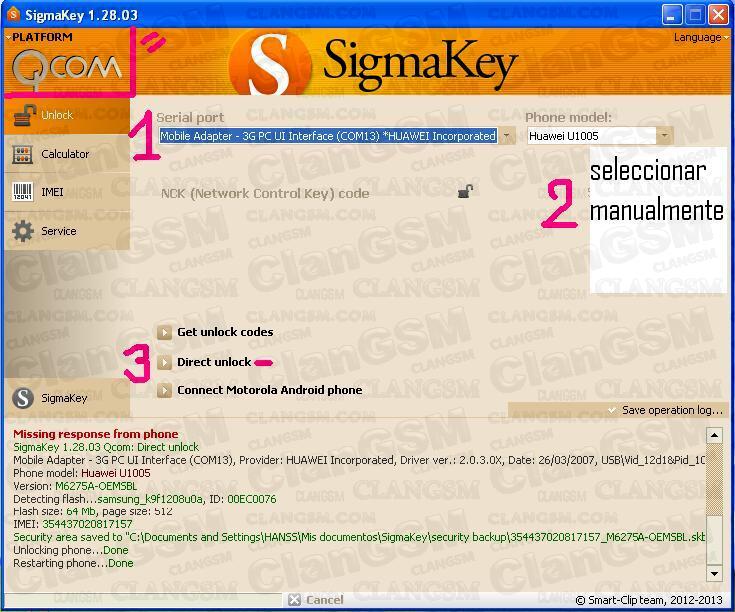Open the Service sidebar tab
Image resolution: width=735 pixels, height=612 pixels.
click(67, 231)
